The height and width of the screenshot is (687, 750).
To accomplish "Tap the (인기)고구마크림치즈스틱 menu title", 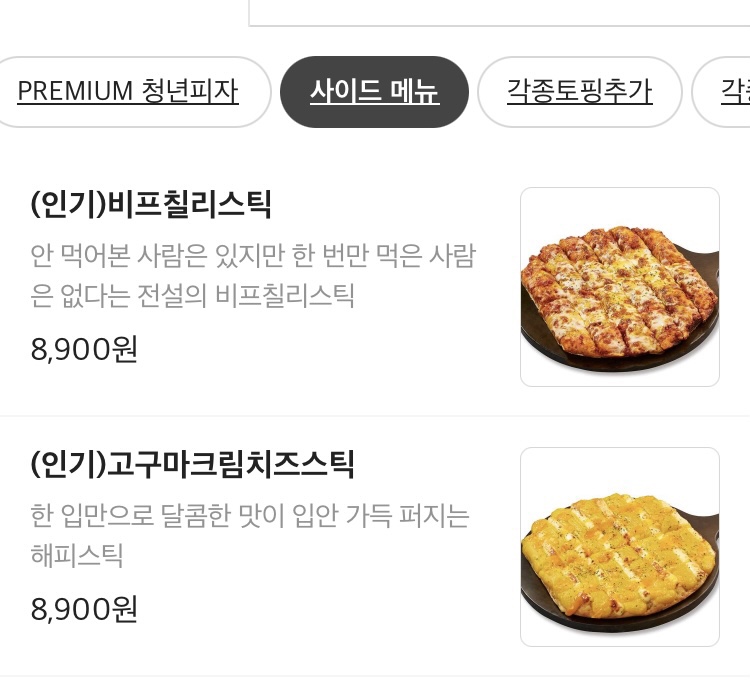I will (x=192, y=464).
